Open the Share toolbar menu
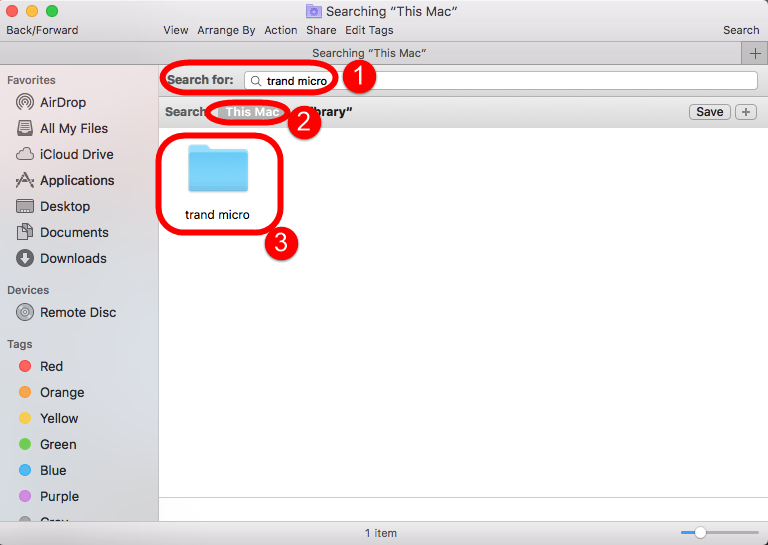 pyautogui.click(x=321, y=30)
